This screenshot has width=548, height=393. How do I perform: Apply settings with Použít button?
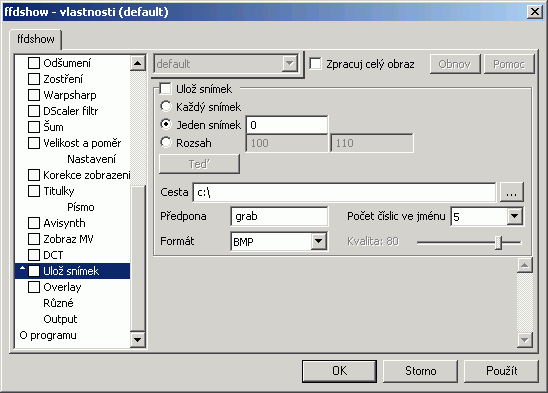tap(501, 371)
